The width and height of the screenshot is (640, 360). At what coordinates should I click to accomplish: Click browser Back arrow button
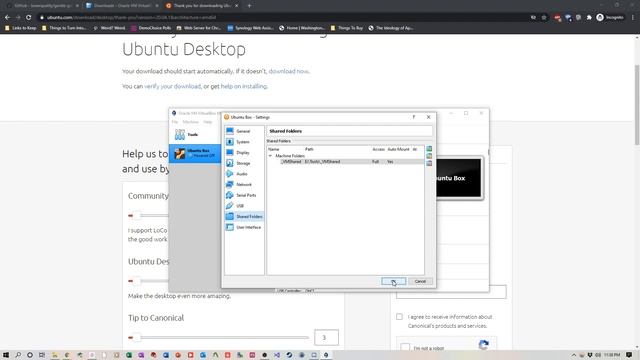pyautogui.click(x=7, y=18)
